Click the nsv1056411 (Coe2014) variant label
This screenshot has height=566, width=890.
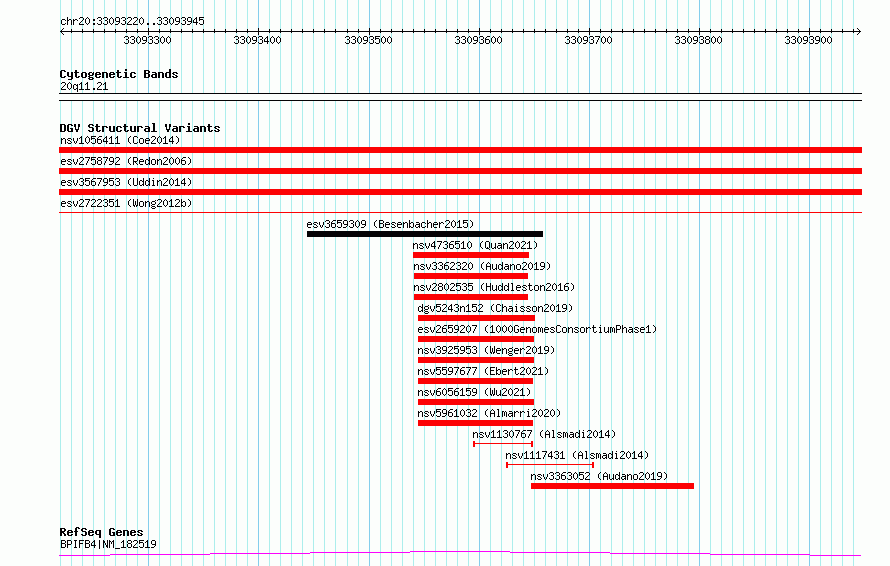[x=120, y=140]
